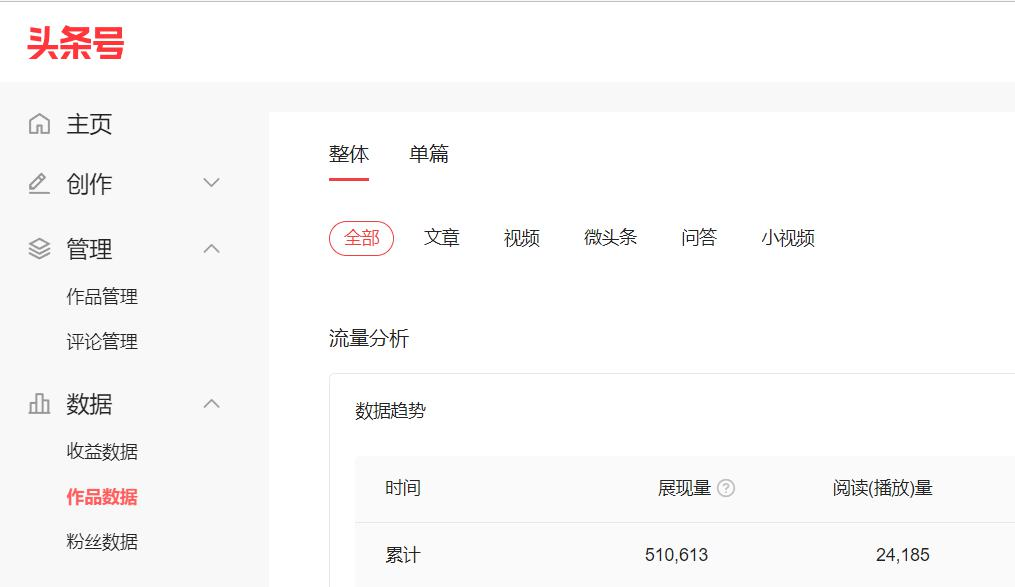The image size is (1015, 587).
Task: Collapse the 管理 sidebar section
Action: (211, 249)
